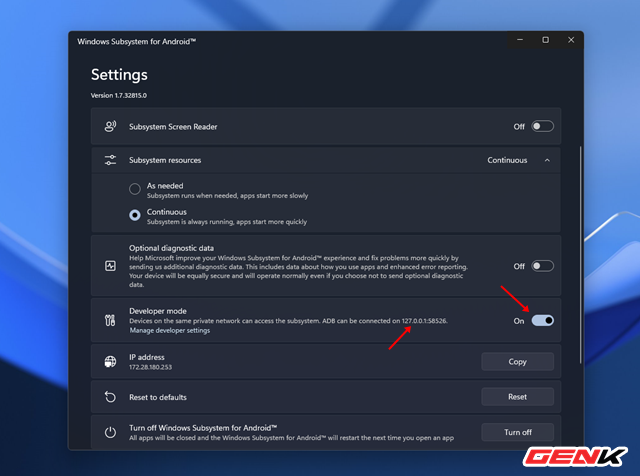Click the IP address value 172.28.180.253
The image size is (640, 476).
pyautogui.click(x=150, y=367)
